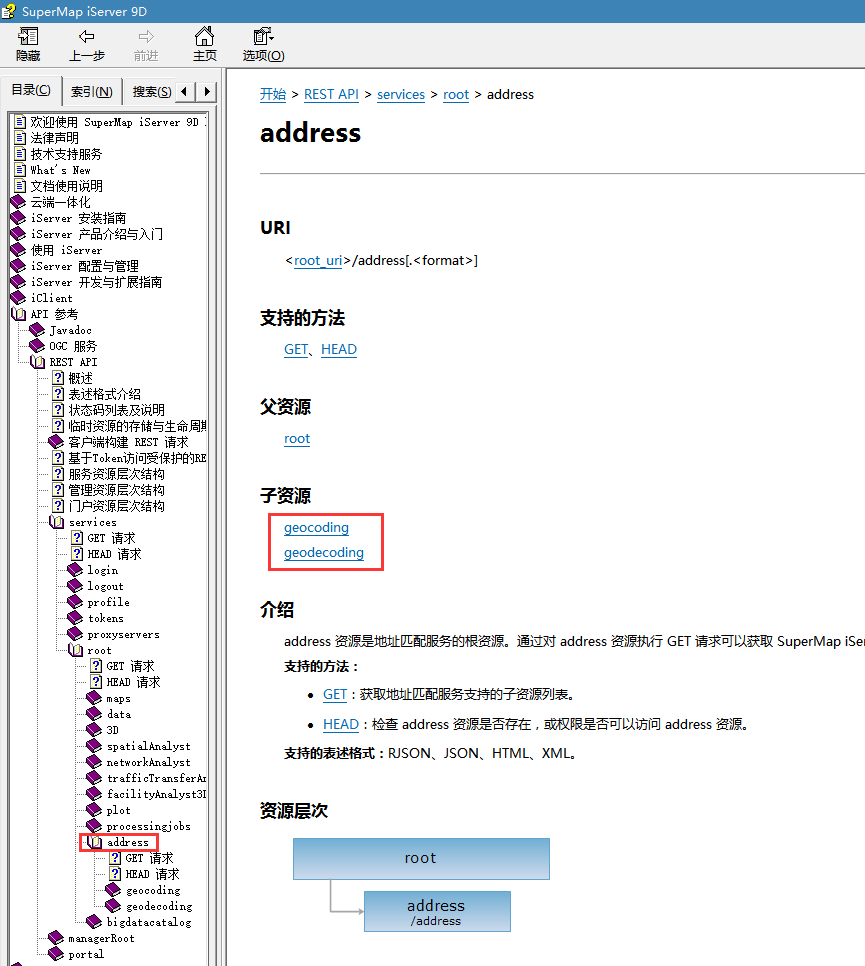The height and width of the screenshot is (966, 865).
Task: Switch to the 目录(C) tab
Action: pos(31,91)
